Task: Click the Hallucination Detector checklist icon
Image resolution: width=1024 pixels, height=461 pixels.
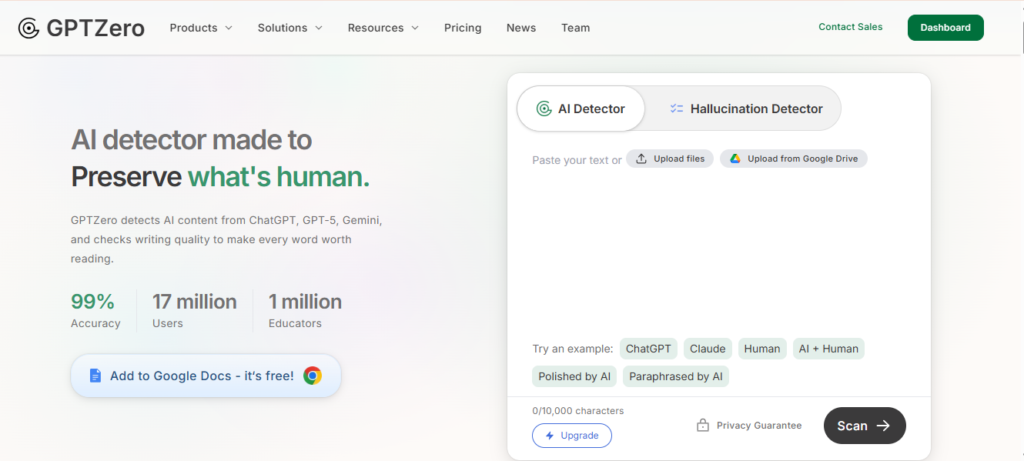Action: (676, 109)
